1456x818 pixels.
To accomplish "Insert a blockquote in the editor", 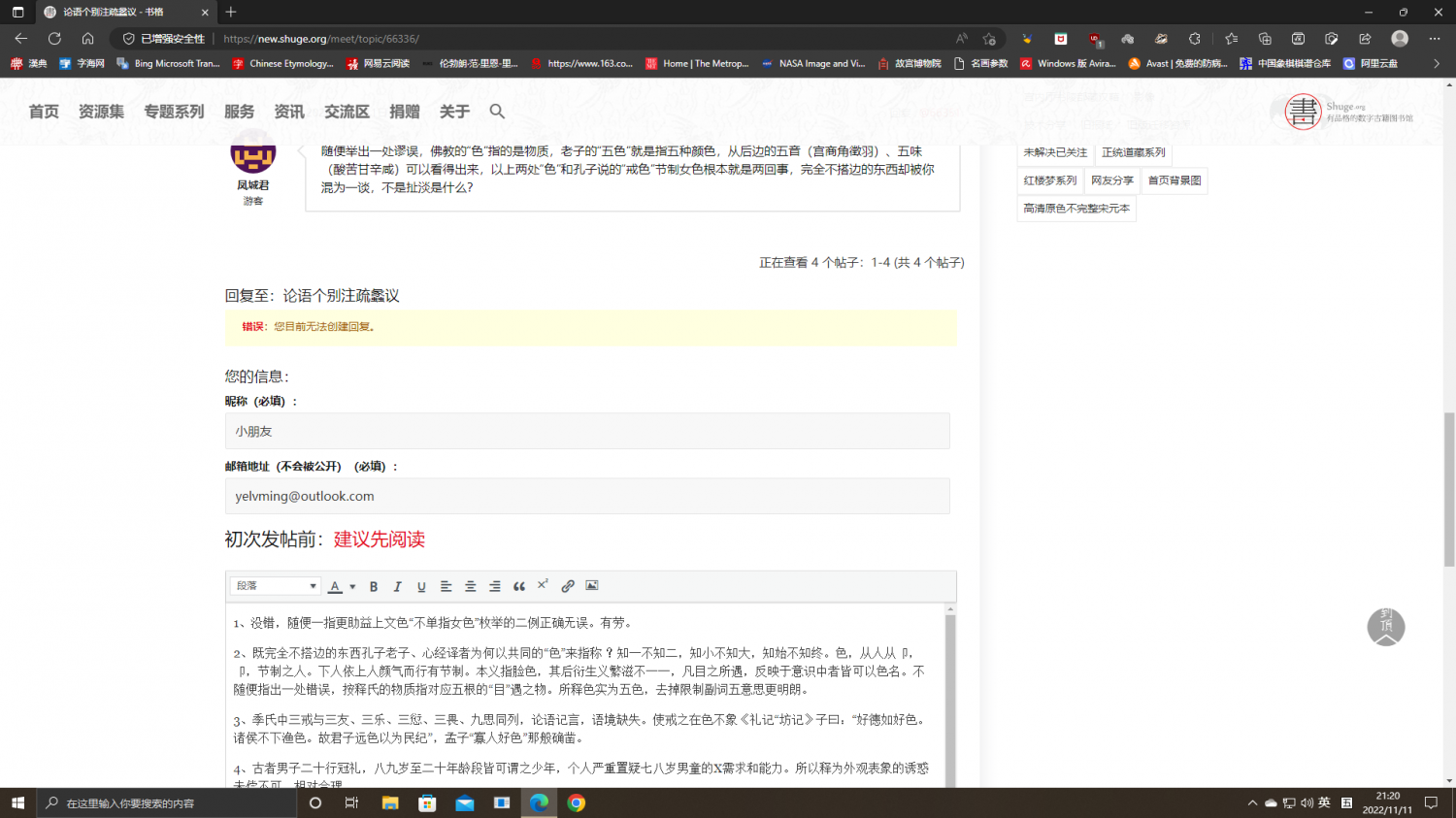I will point(519,586).
